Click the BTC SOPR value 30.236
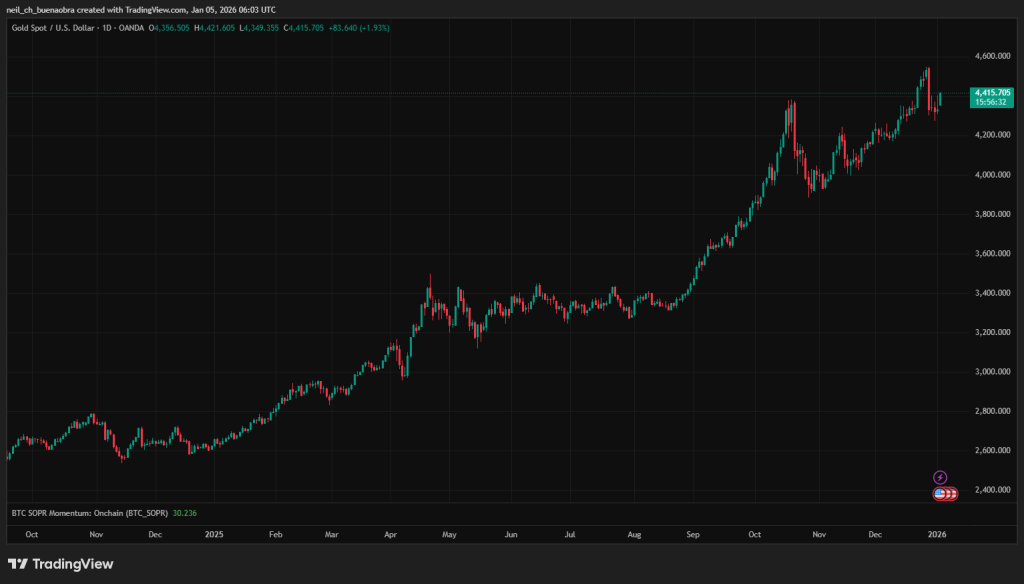 coord(184,512)
